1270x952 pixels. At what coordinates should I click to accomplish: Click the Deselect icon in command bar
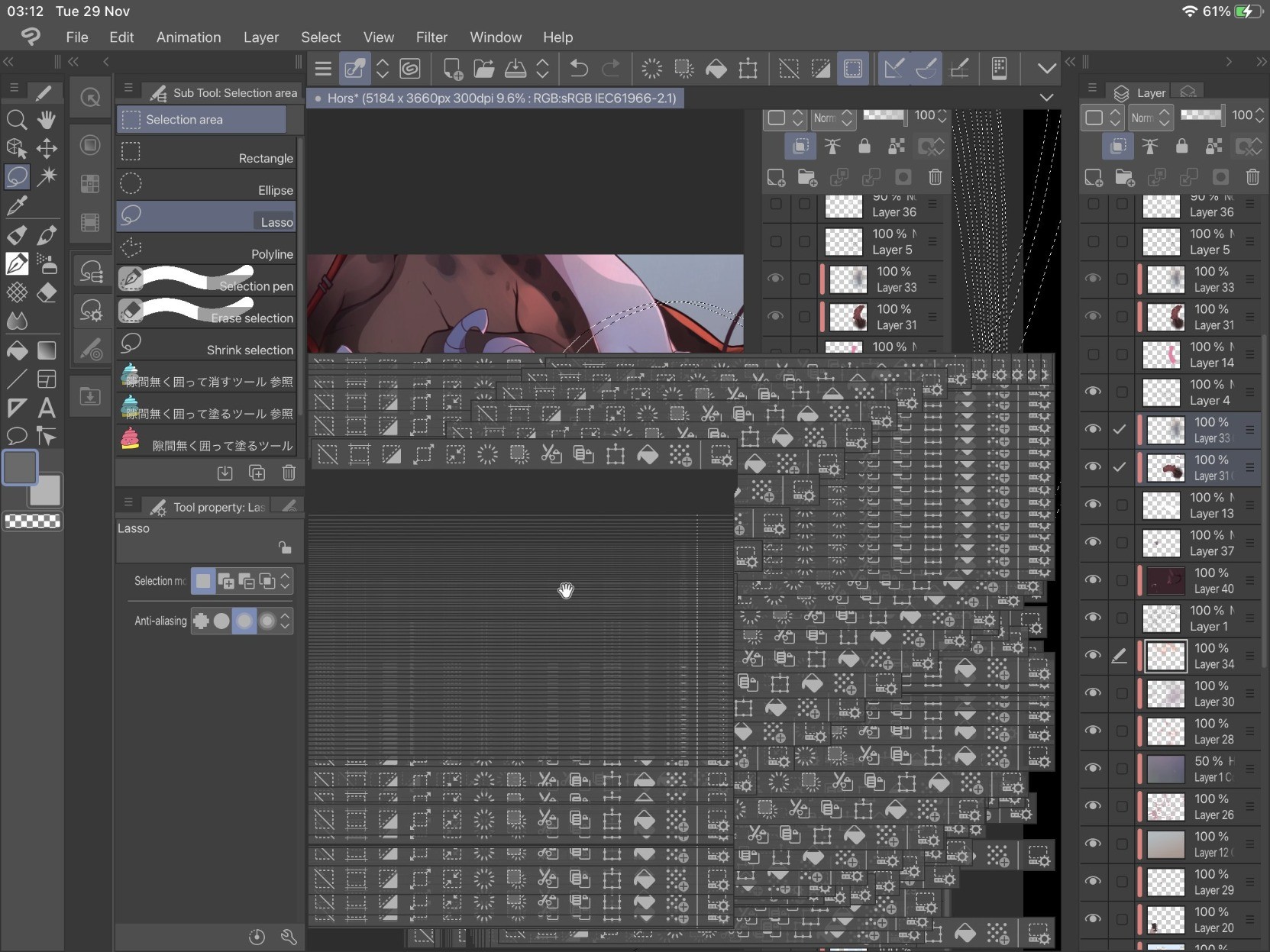(x=789, y=69)
